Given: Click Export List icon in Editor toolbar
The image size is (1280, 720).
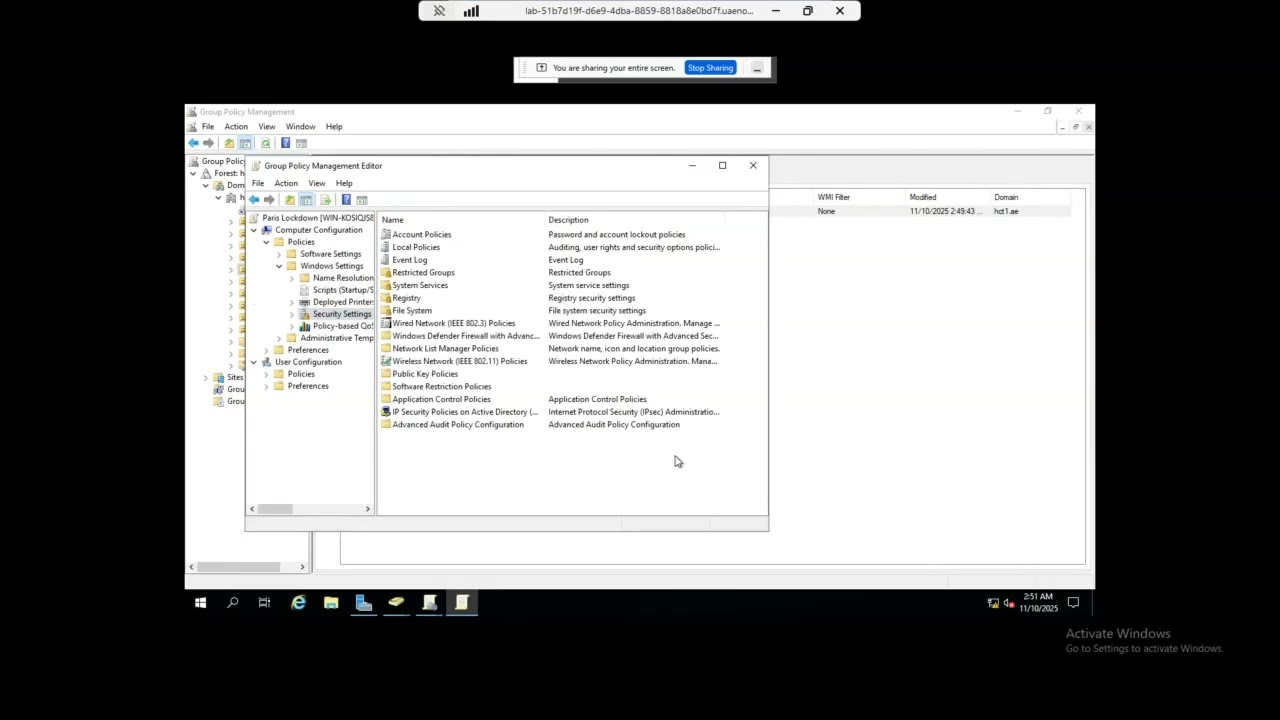Looking at the screenshot, I should (x=326, y=200).
